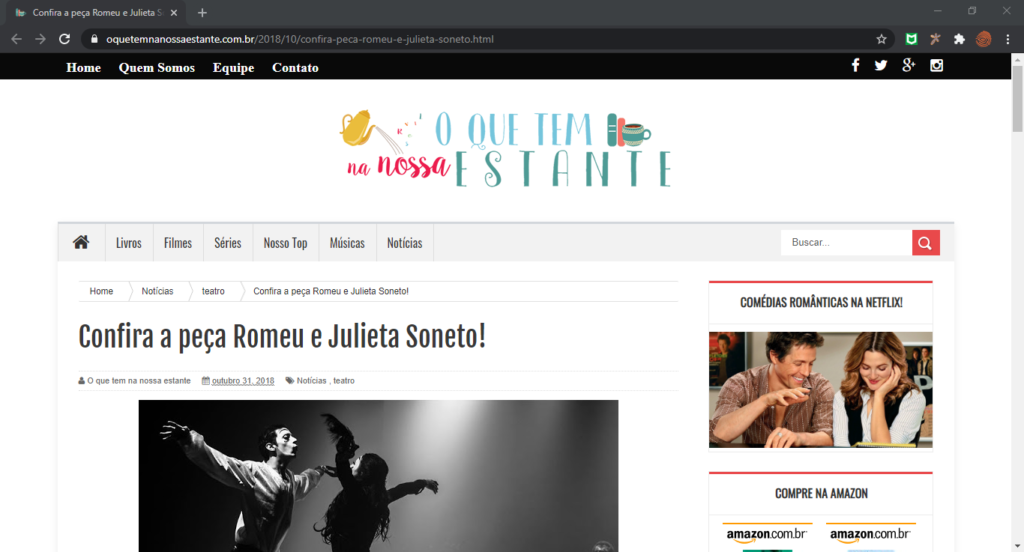Click inside the Buscar search field

[846, 242]
